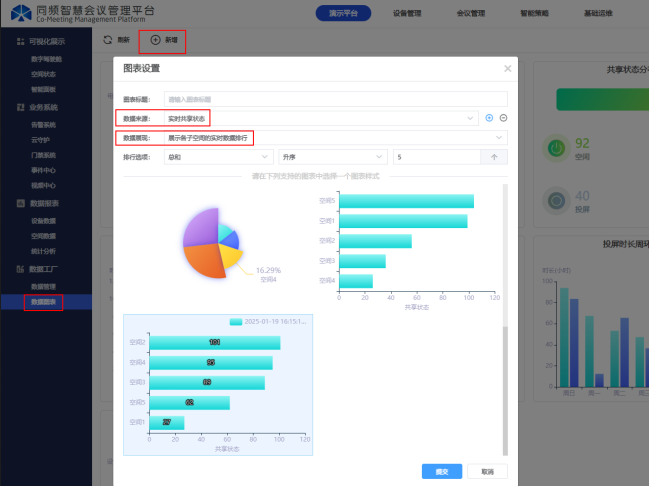The width and height of the screenshot is (650, 487).
Task: Click the up arrow sort button
Action: point(495,157)
